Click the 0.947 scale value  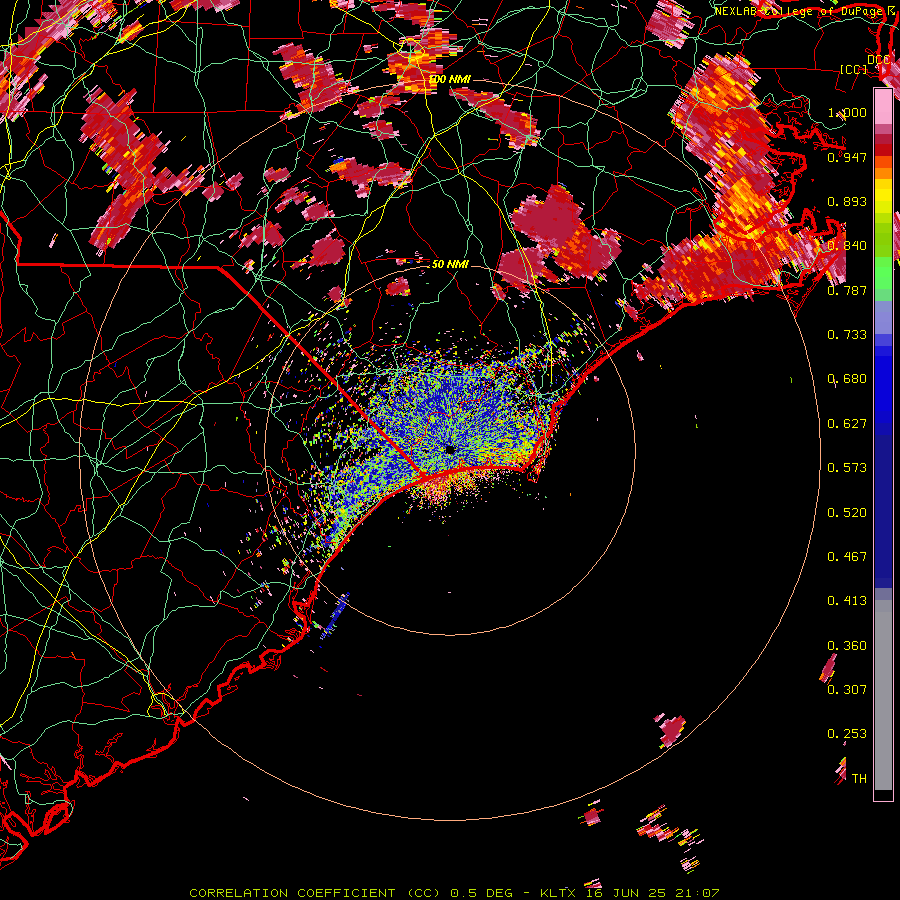click(x=847, y=157)
